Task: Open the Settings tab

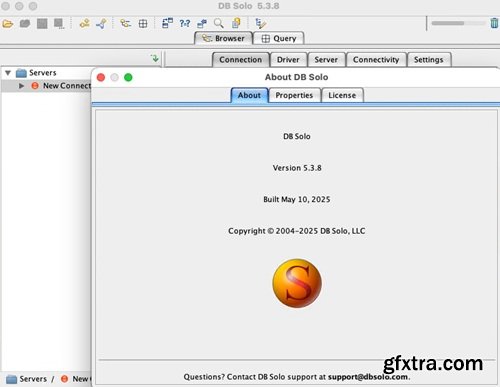Action: (429, 60)
